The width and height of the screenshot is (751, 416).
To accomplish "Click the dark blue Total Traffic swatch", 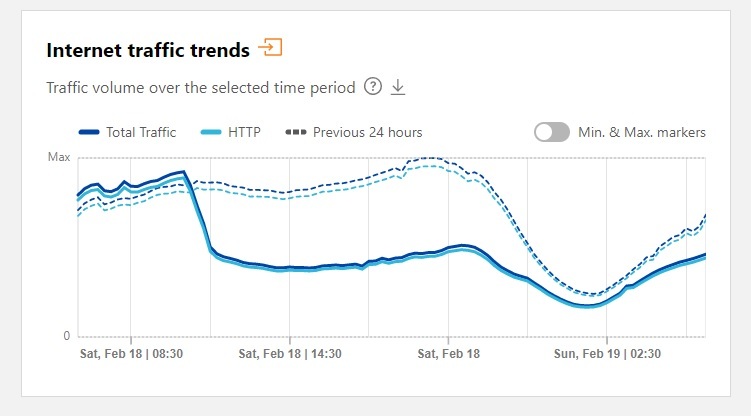I will (x=90, y=132).
